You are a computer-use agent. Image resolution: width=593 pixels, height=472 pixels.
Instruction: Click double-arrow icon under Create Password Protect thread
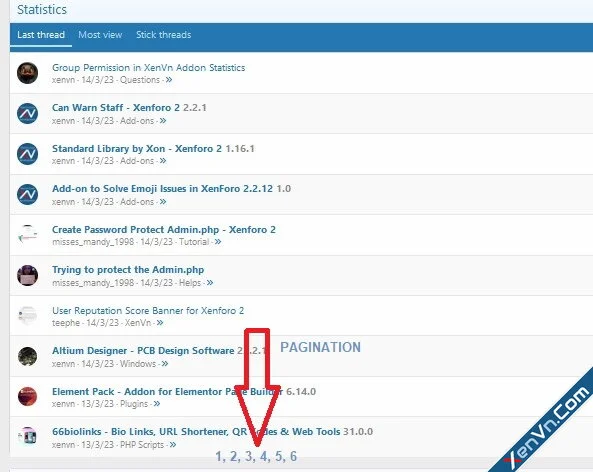(218, 242)
